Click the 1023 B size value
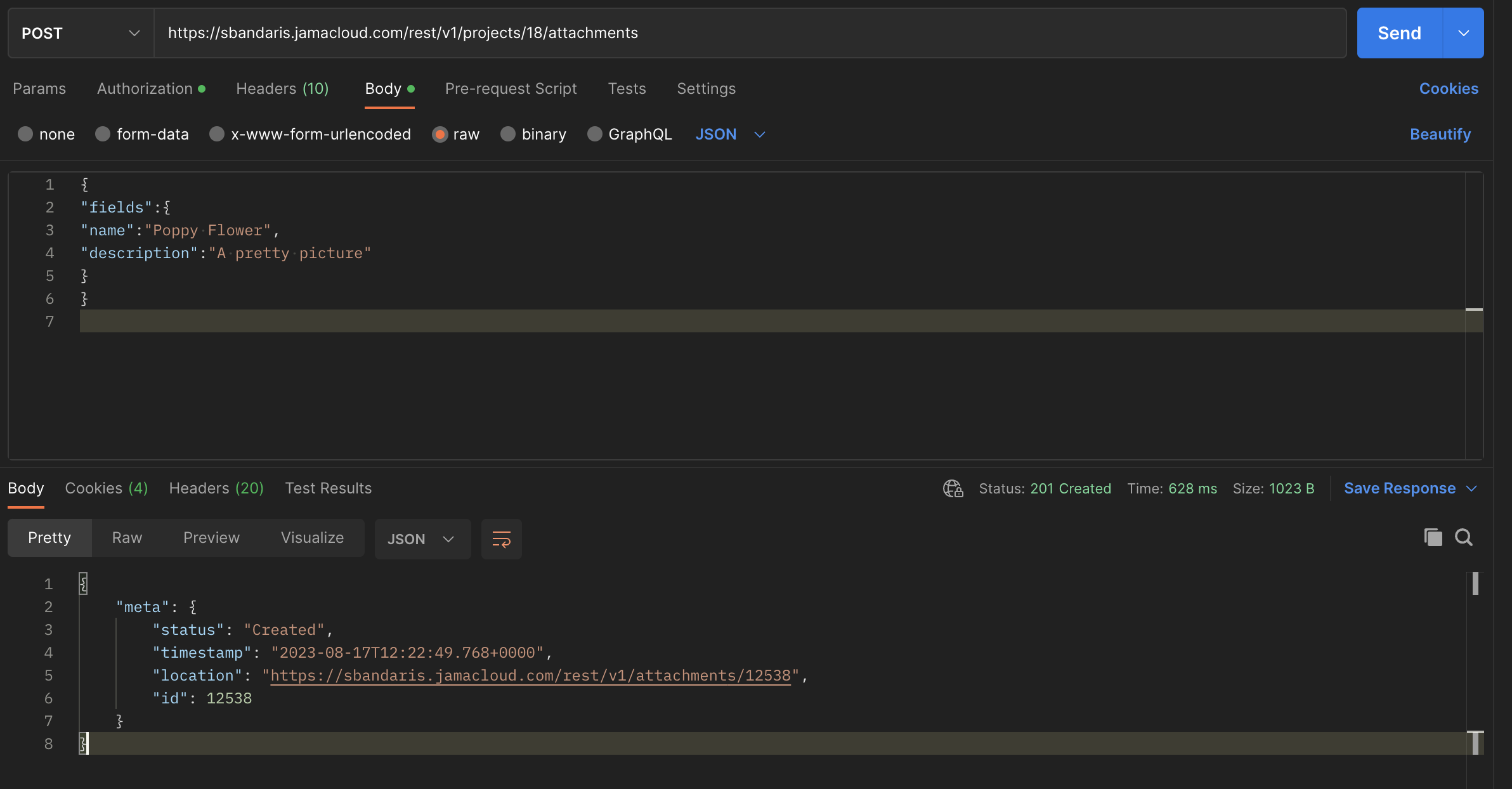The image size is (1512, 789). tap(1291, 488)
